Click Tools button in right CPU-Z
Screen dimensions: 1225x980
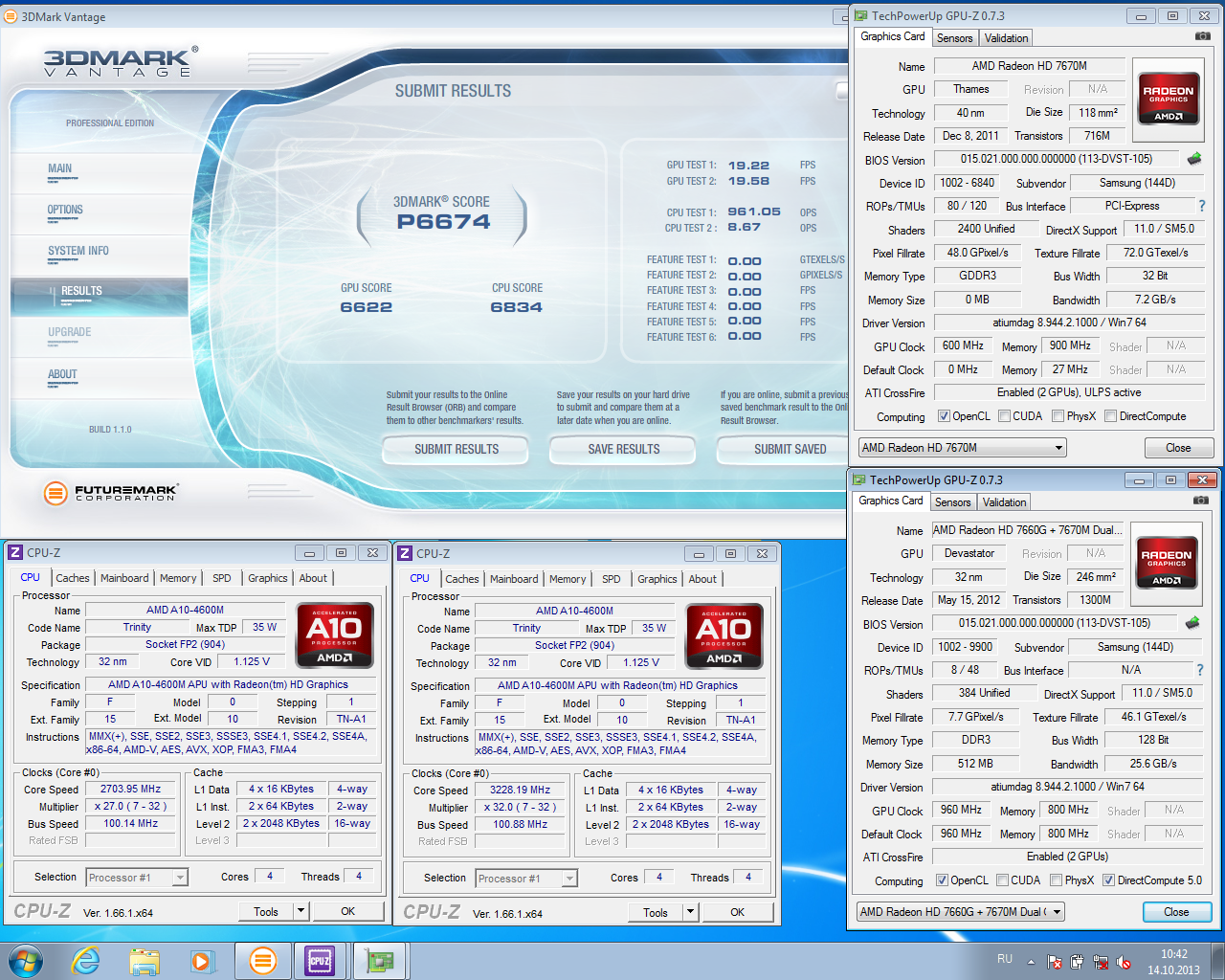pos(656,913)
